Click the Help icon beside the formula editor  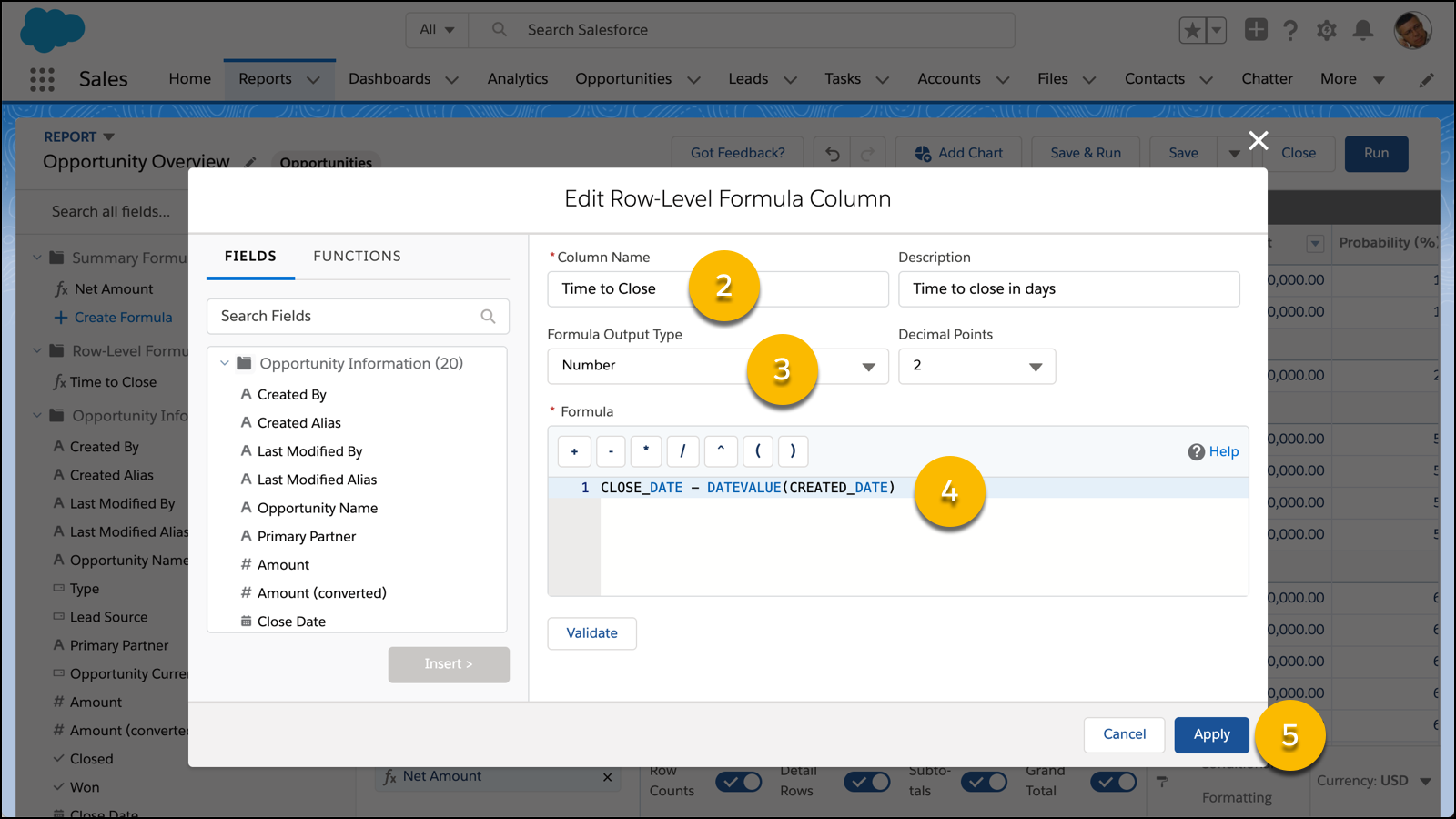tap(1195, 451)
